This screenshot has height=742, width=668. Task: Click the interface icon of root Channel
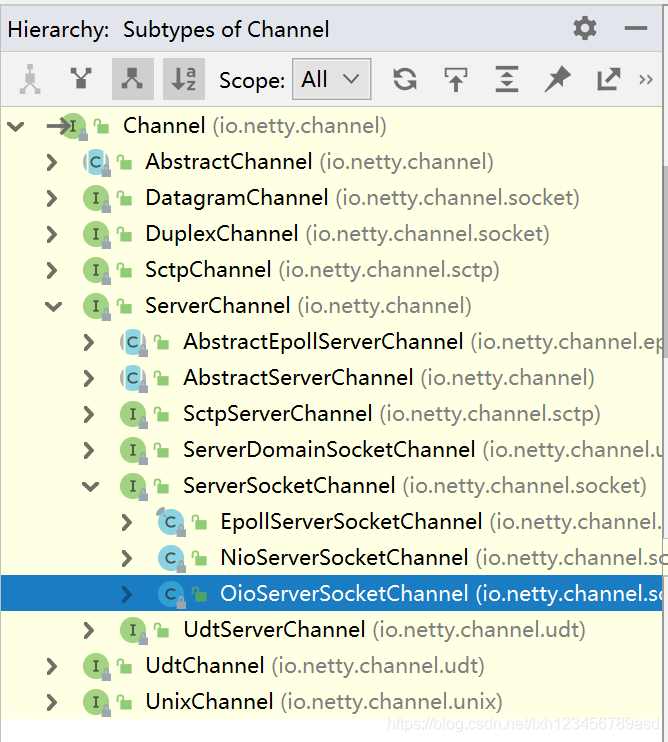pyautogui.click(x=74, y=126)
